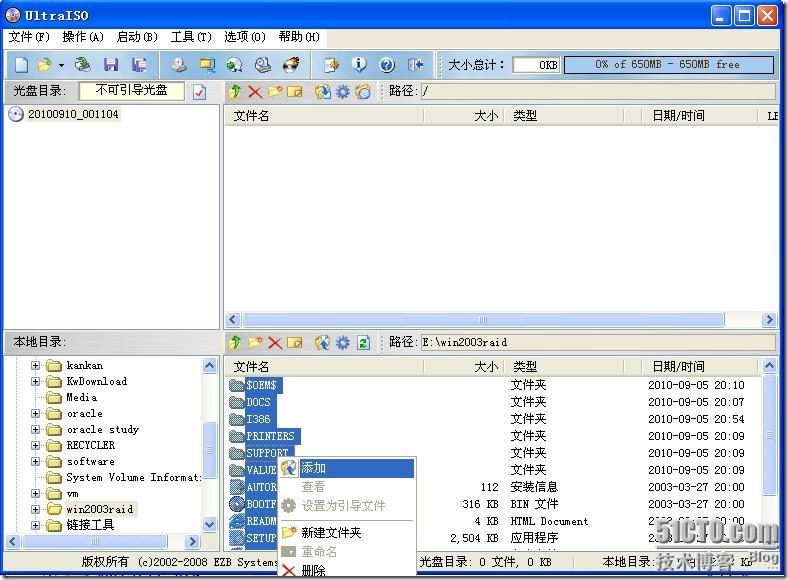
Task: Click the Save As multi-floppy icon
Action: [139, 65]
